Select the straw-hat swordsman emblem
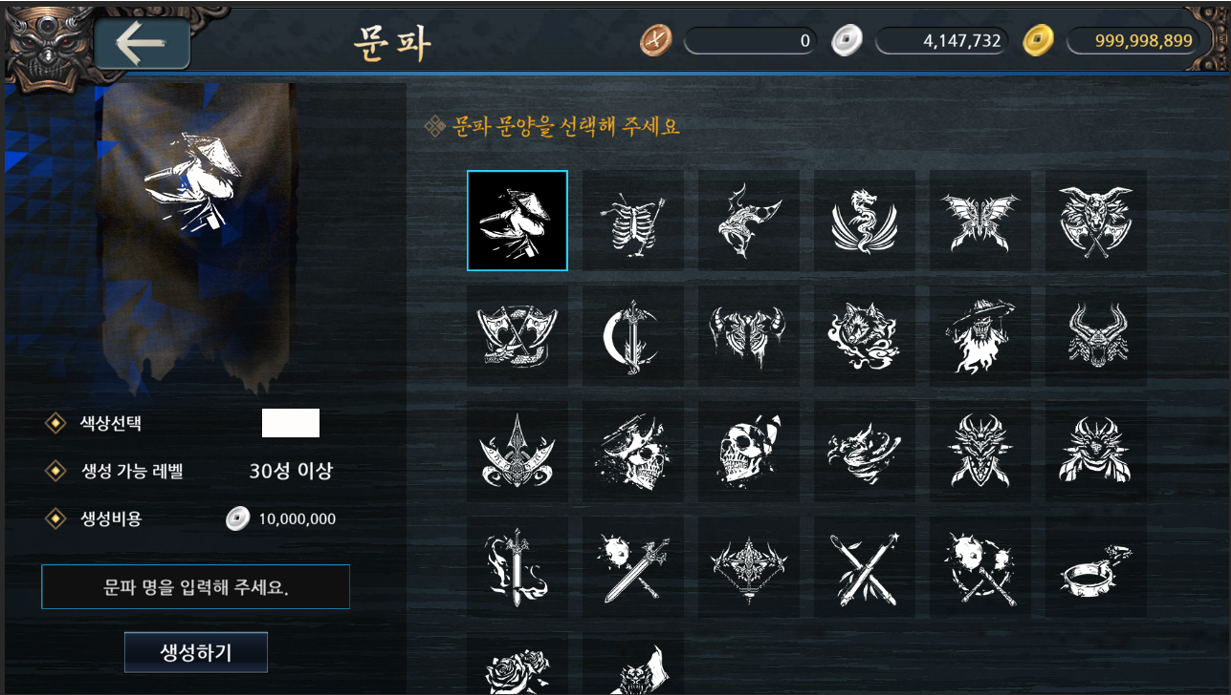This screenshot has height=695, width=1231. tap(517, 221)
